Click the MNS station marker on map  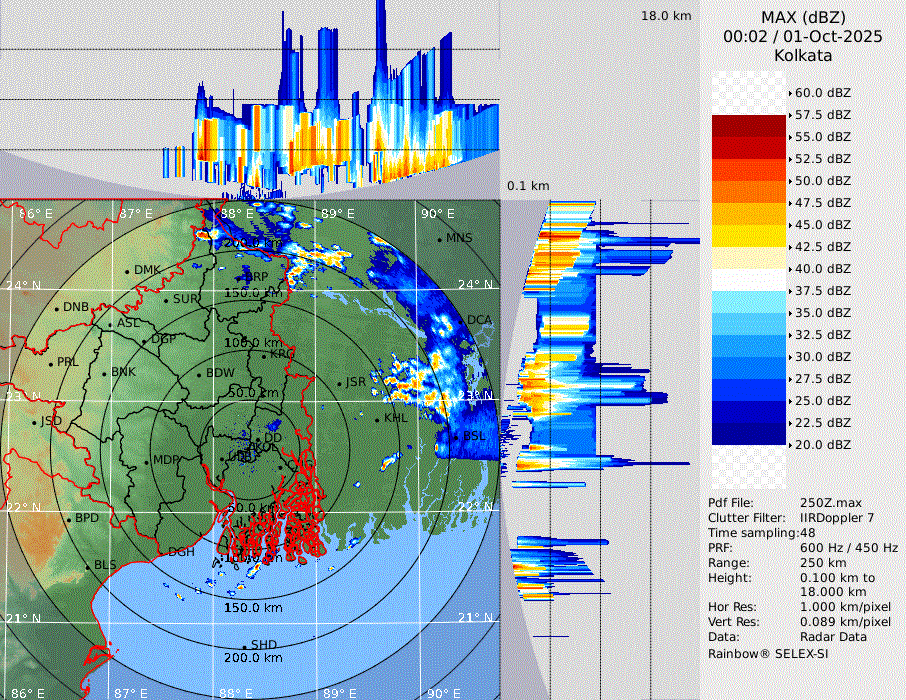pos(439,238)
